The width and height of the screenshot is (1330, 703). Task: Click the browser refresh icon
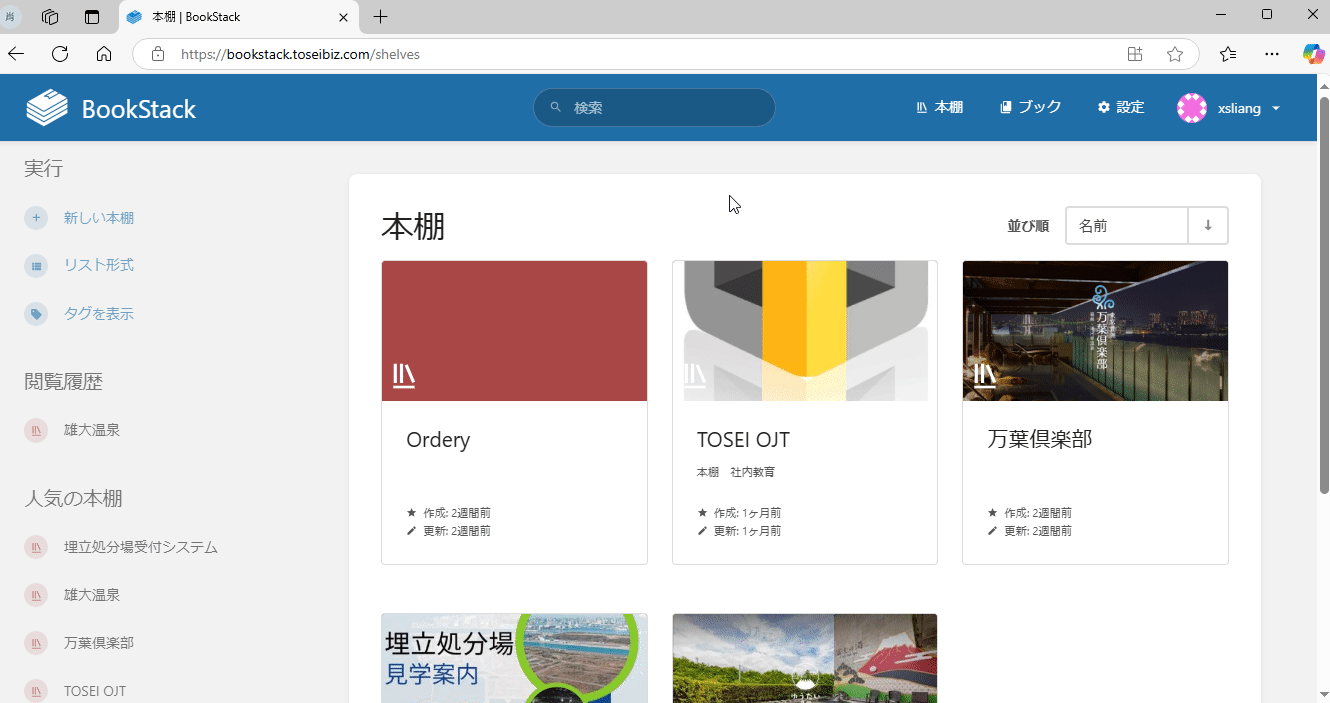60,54
